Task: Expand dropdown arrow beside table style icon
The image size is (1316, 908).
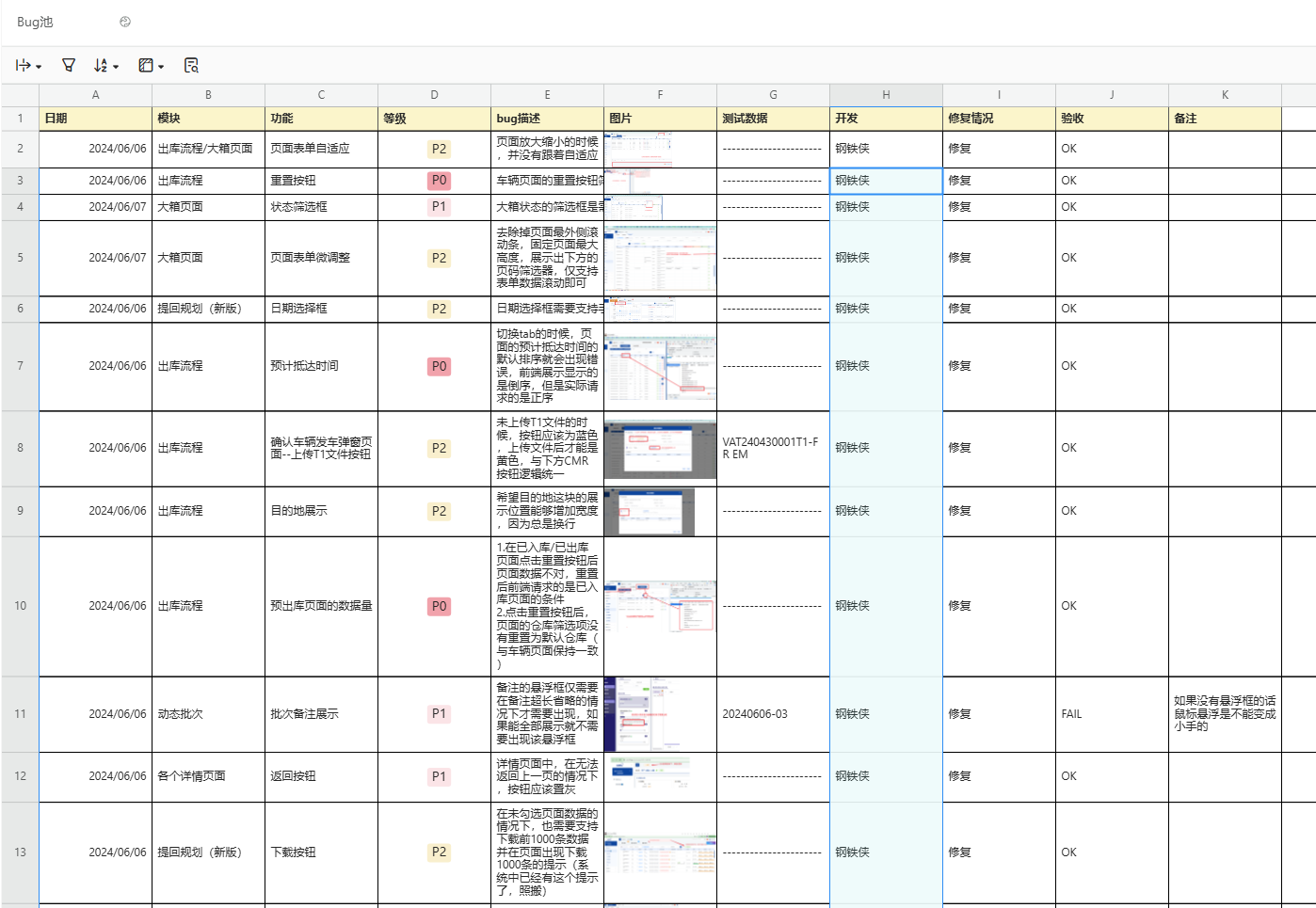Action: pos(161,67)
